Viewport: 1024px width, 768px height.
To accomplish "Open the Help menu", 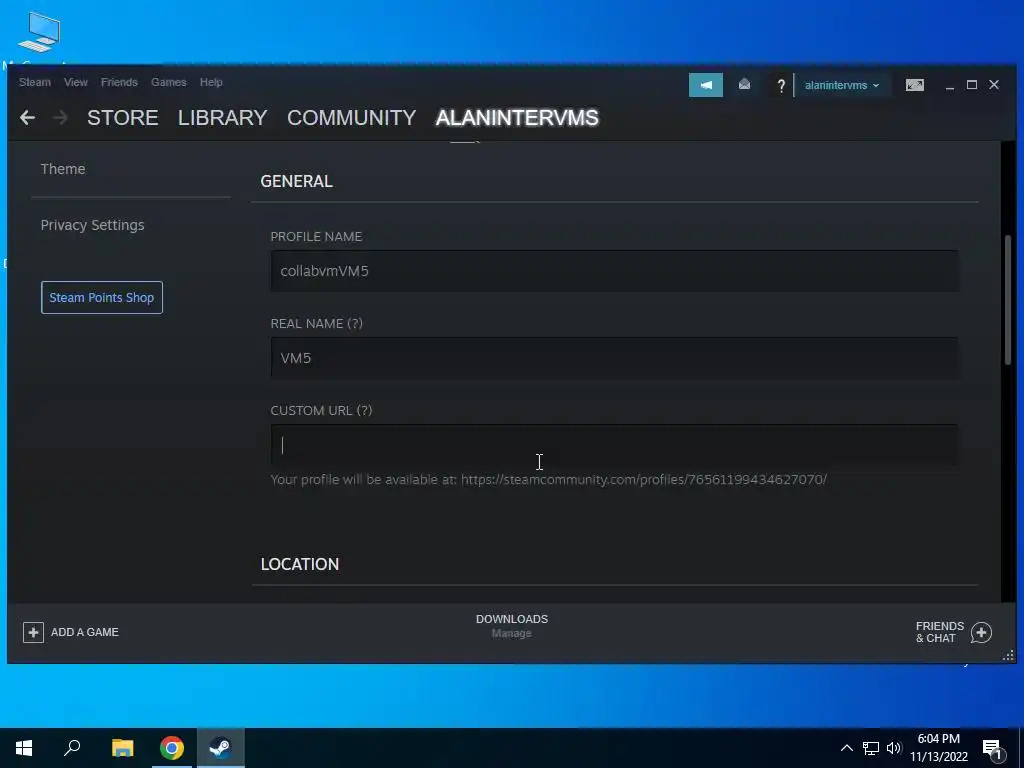I will pyautogui.click(x=211, y=82).
